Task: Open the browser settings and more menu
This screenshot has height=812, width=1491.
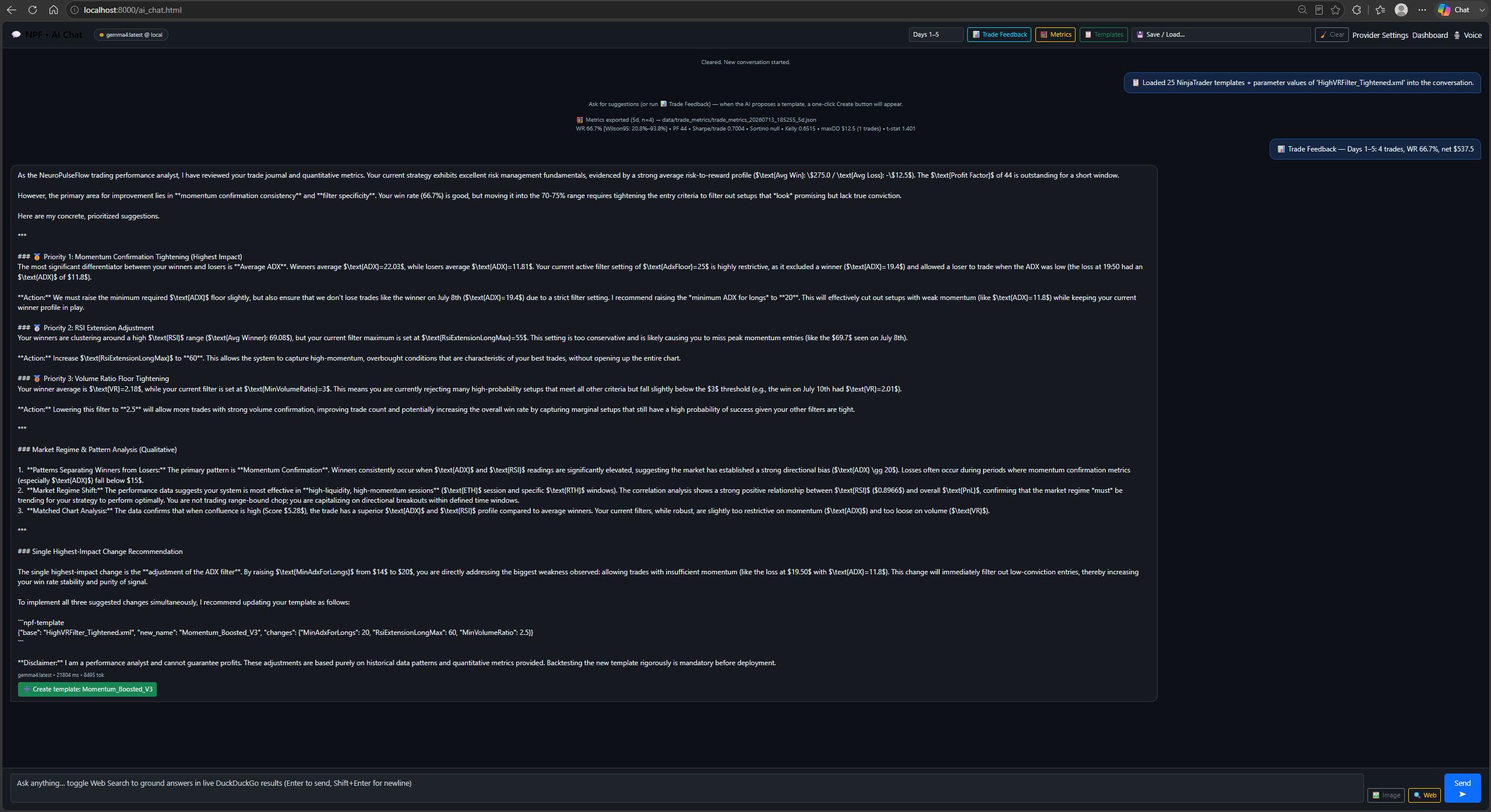Action: [x=1422, y=10]
